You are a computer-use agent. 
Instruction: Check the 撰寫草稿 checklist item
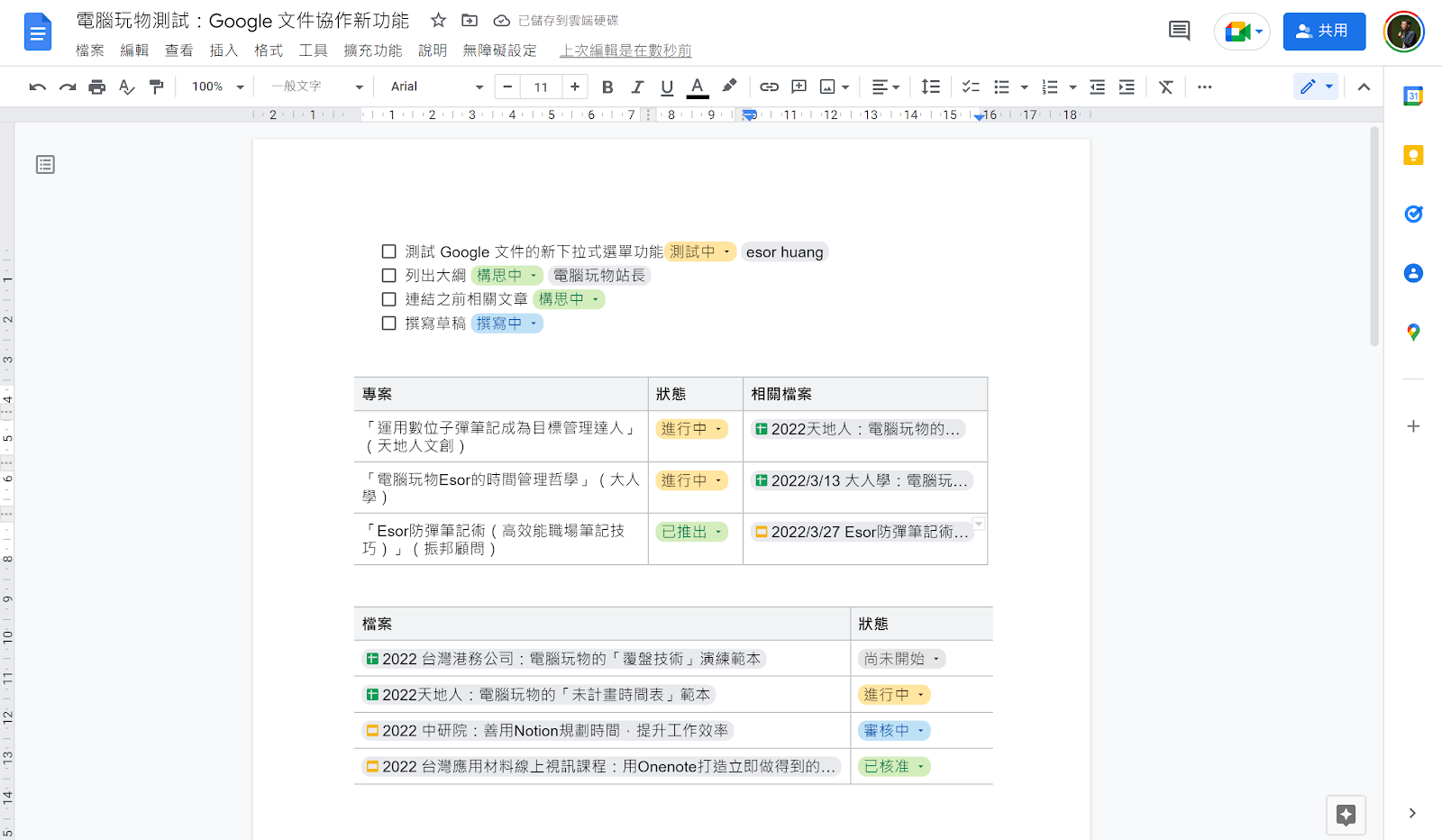(389, 323)
